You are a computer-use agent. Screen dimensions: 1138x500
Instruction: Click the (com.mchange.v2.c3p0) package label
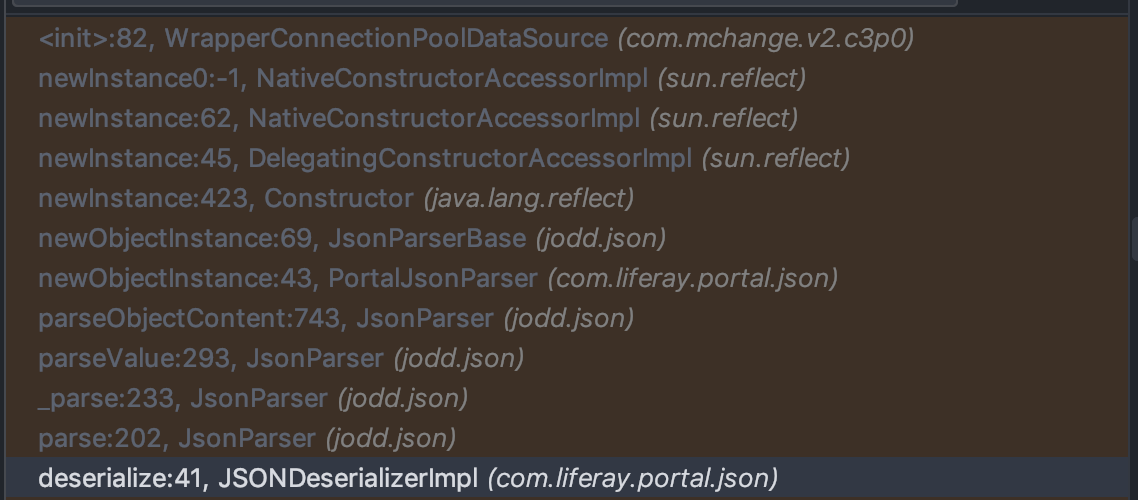click(x=766, y=39)
